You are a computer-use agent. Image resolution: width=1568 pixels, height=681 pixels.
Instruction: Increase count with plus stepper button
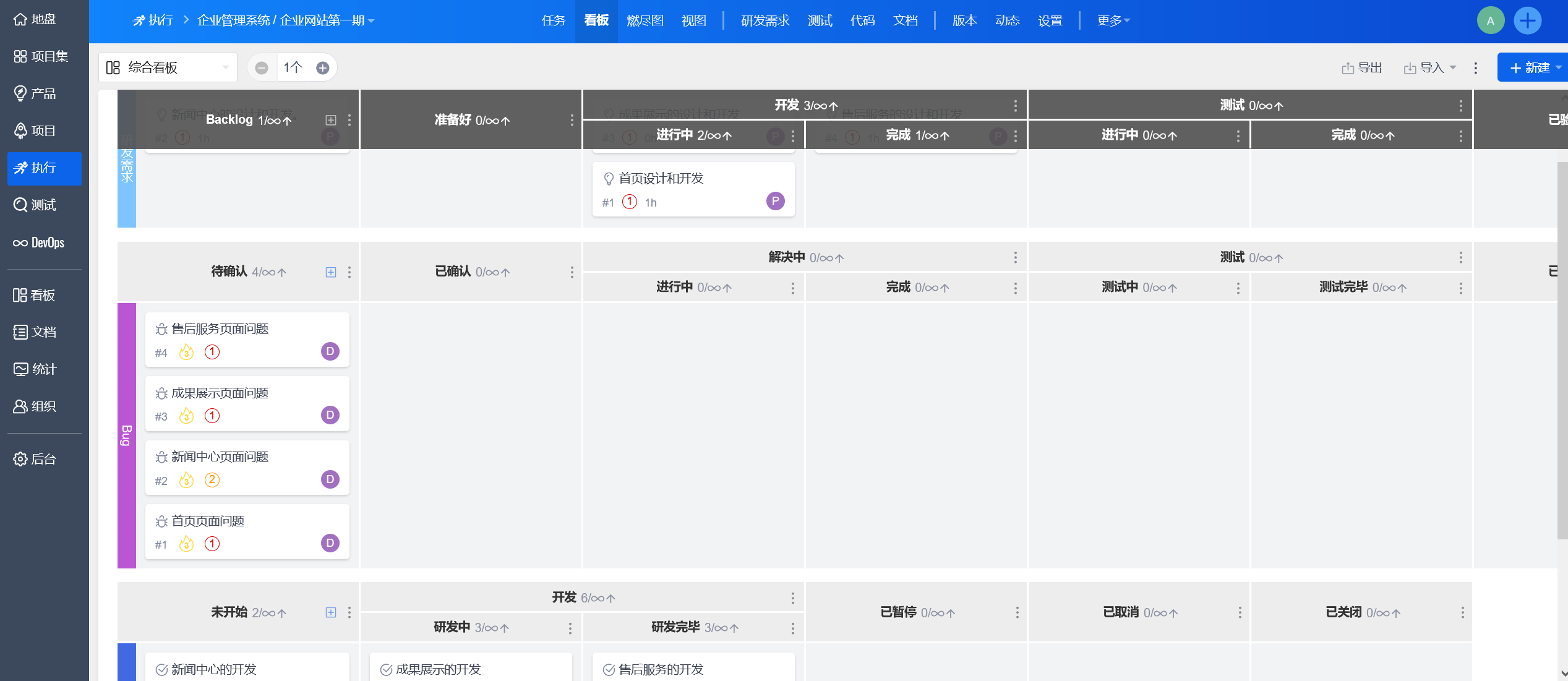pos(322,68)
